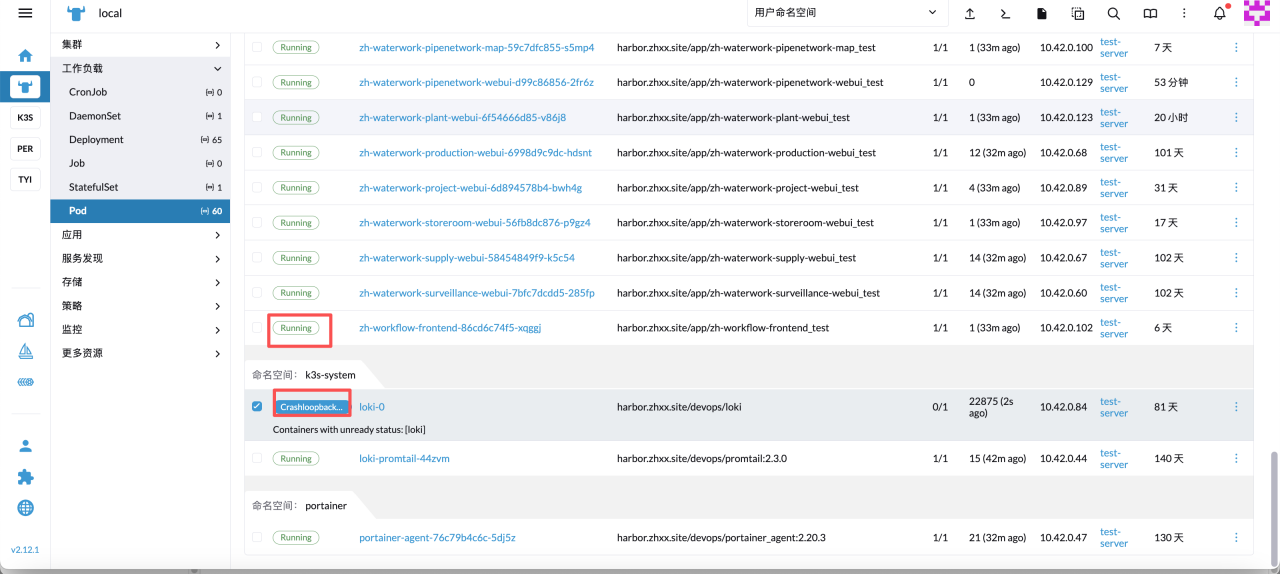Tick checkbox for portainer-agent pod
Screen dimensions: 1280x574
[257, 537]
